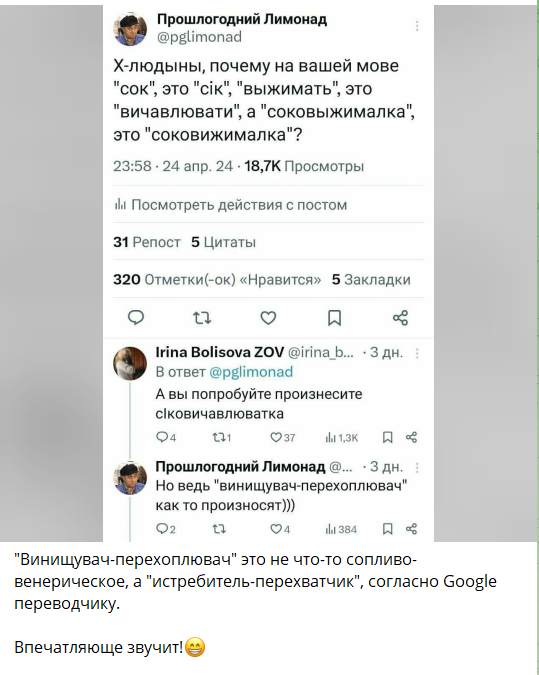Open the three-dot menu on main post
This screenshot has width=539, height=675.
click(417, 26)
